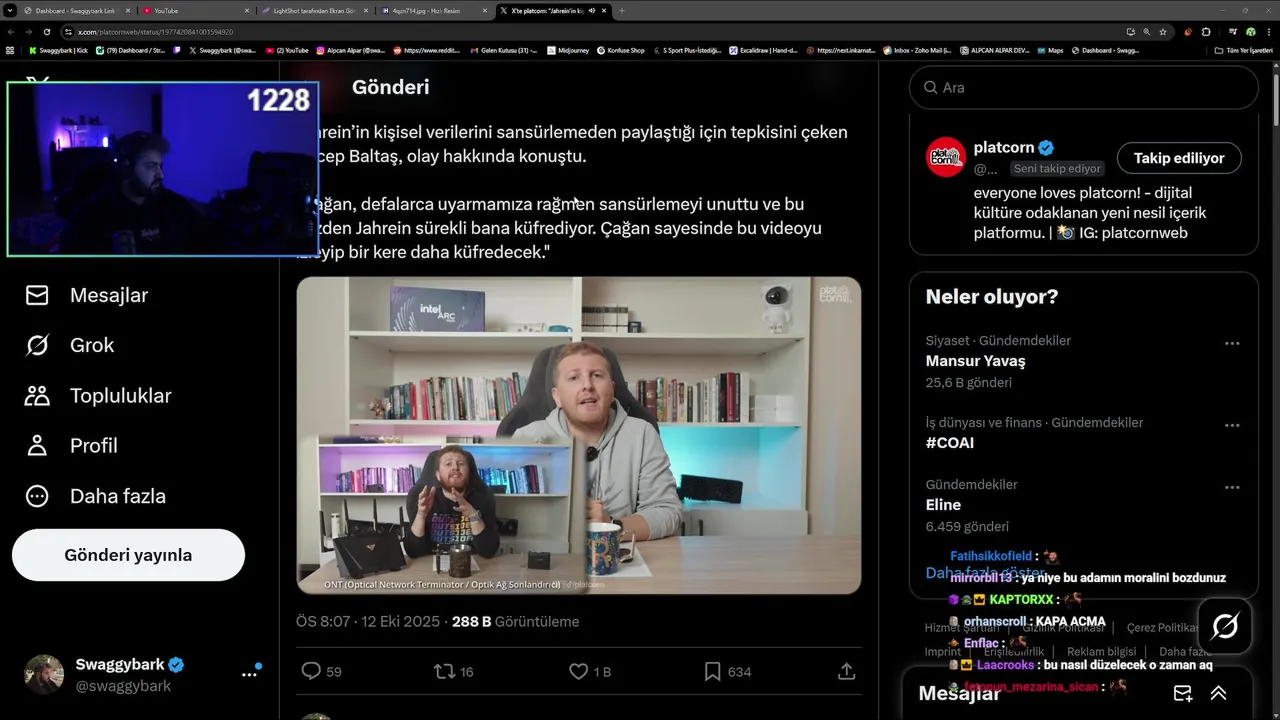The height and width of the screenshot is (720, 1280).
Task: Click the reply icon with 59 comments
Action: [321, 671]
